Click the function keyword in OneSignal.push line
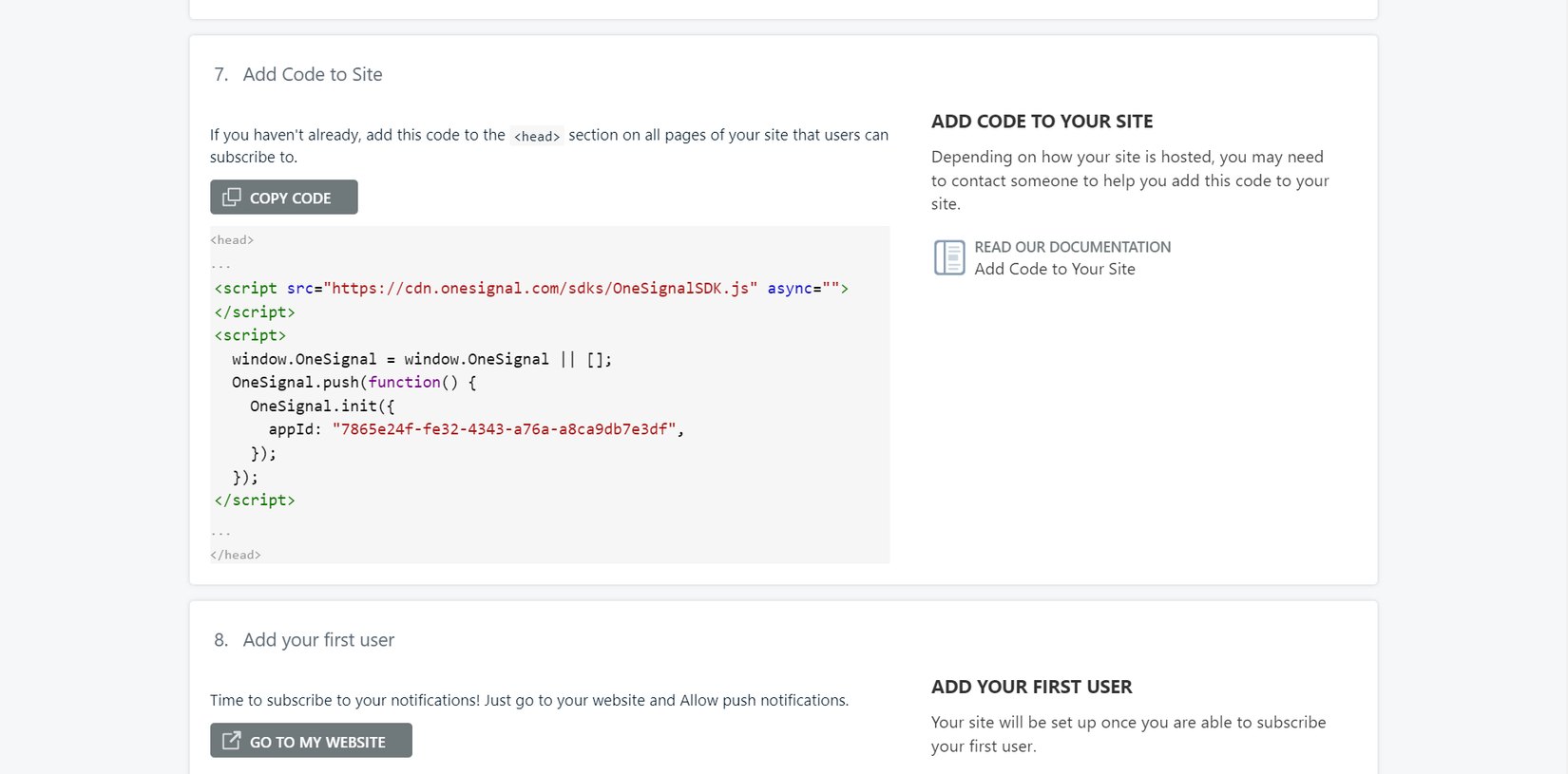 404,382
